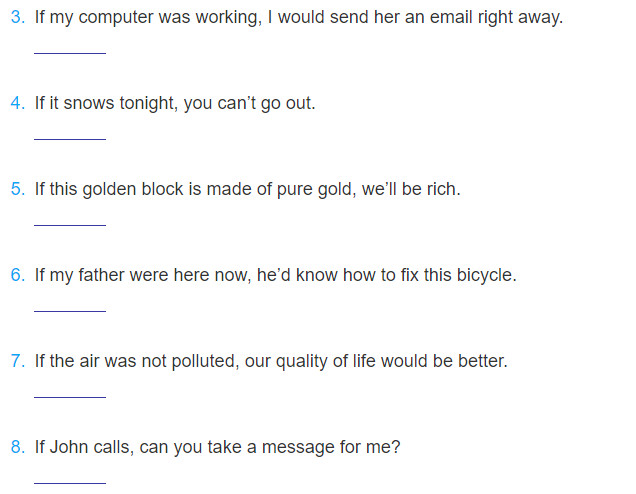Click the sentence about John calling
The image size is (636, 494).
217,448
